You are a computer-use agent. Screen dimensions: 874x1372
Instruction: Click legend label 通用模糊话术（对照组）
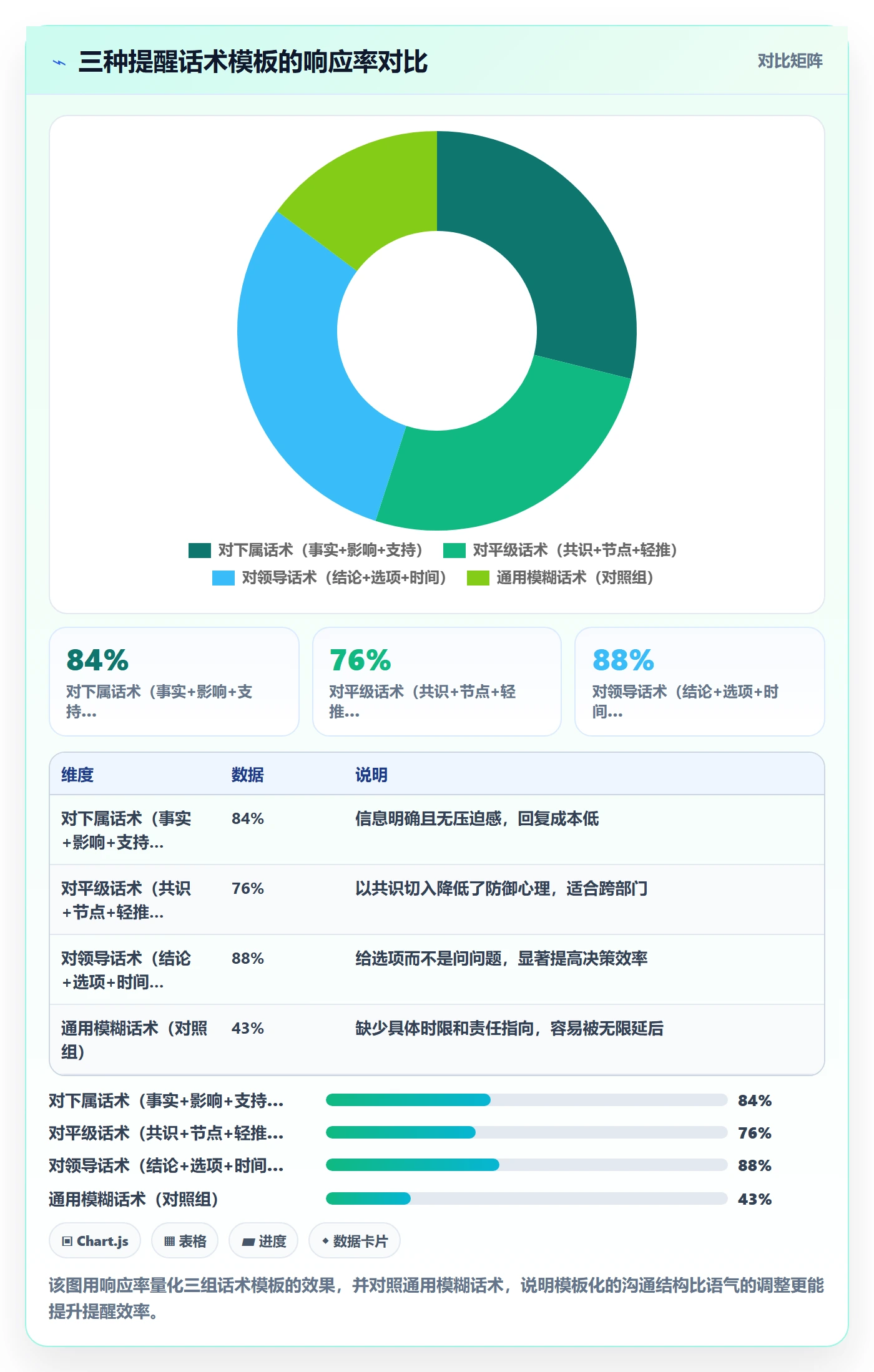(575, 577)
